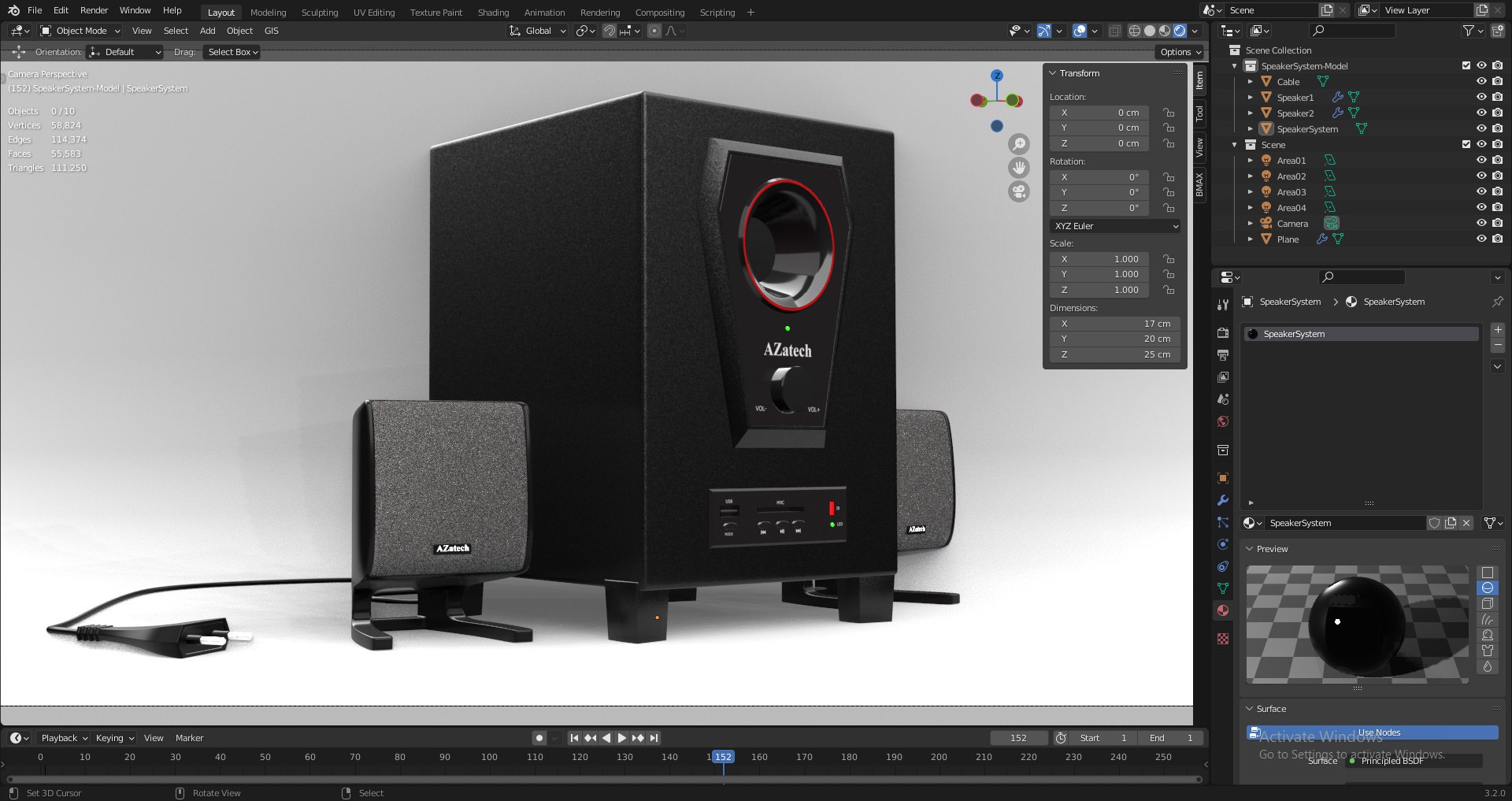Lock the Location X value
This screenshot has height=801, width=1512.
point(1169,113)
